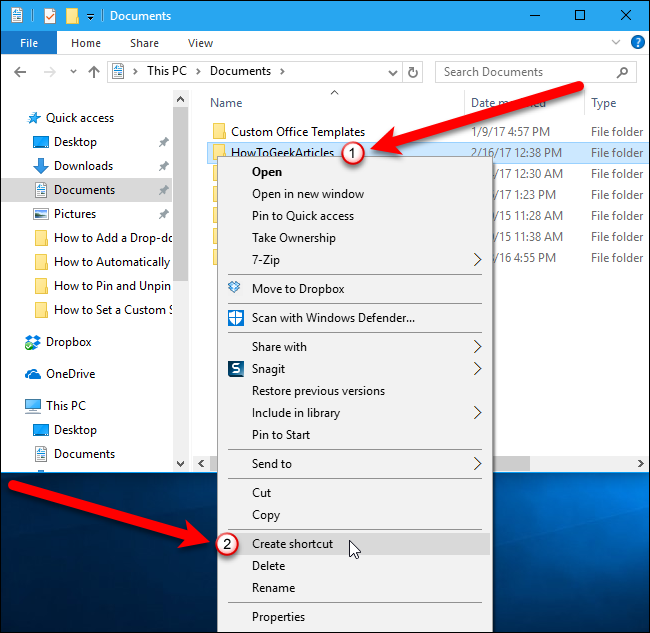Screen dimensions: 650x633
Task: Choose Take Ownership from context menu
Action: click(x=294, y=238)
